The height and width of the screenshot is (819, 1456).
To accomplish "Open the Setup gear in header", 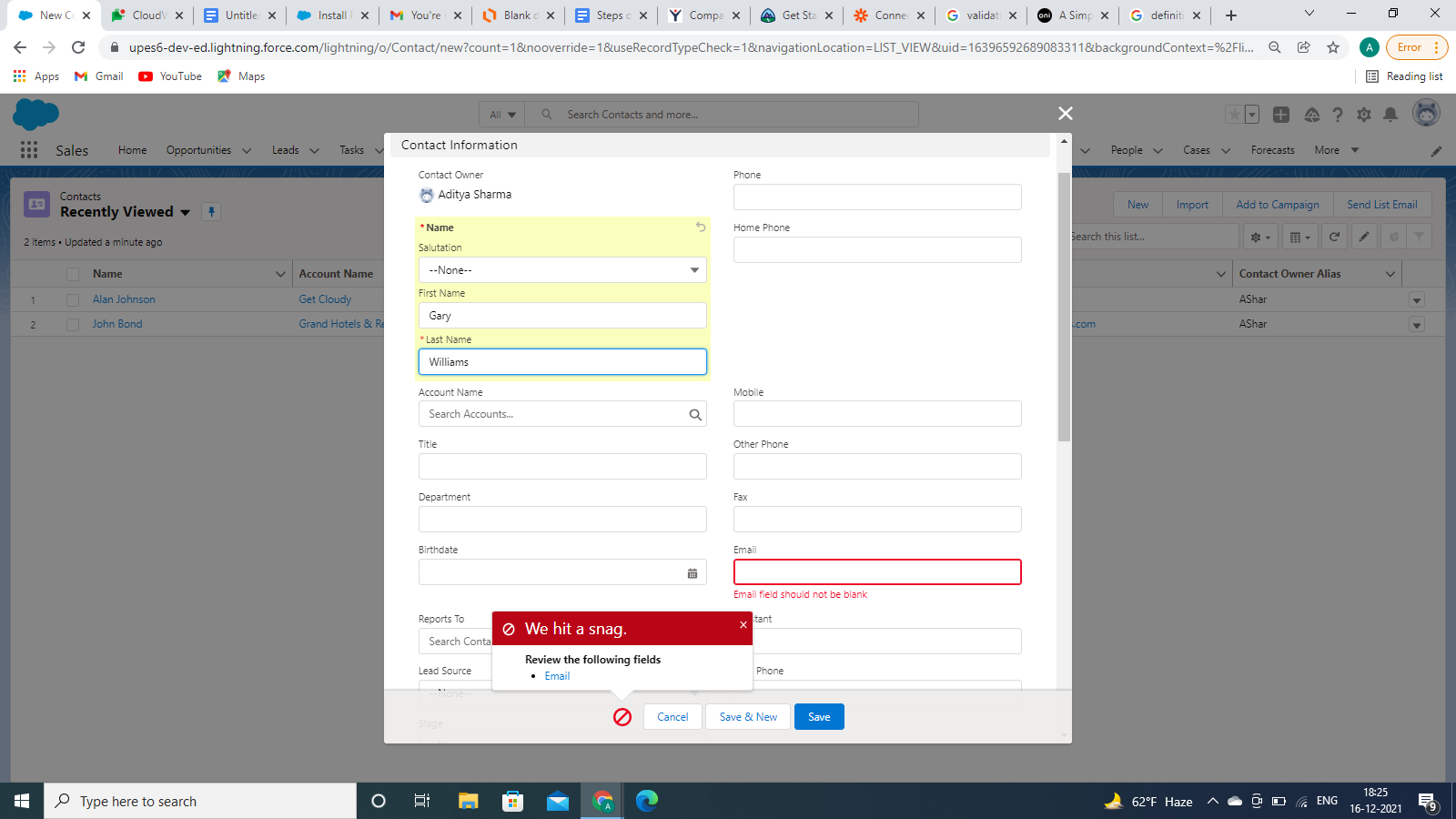I will (1363, 115).
